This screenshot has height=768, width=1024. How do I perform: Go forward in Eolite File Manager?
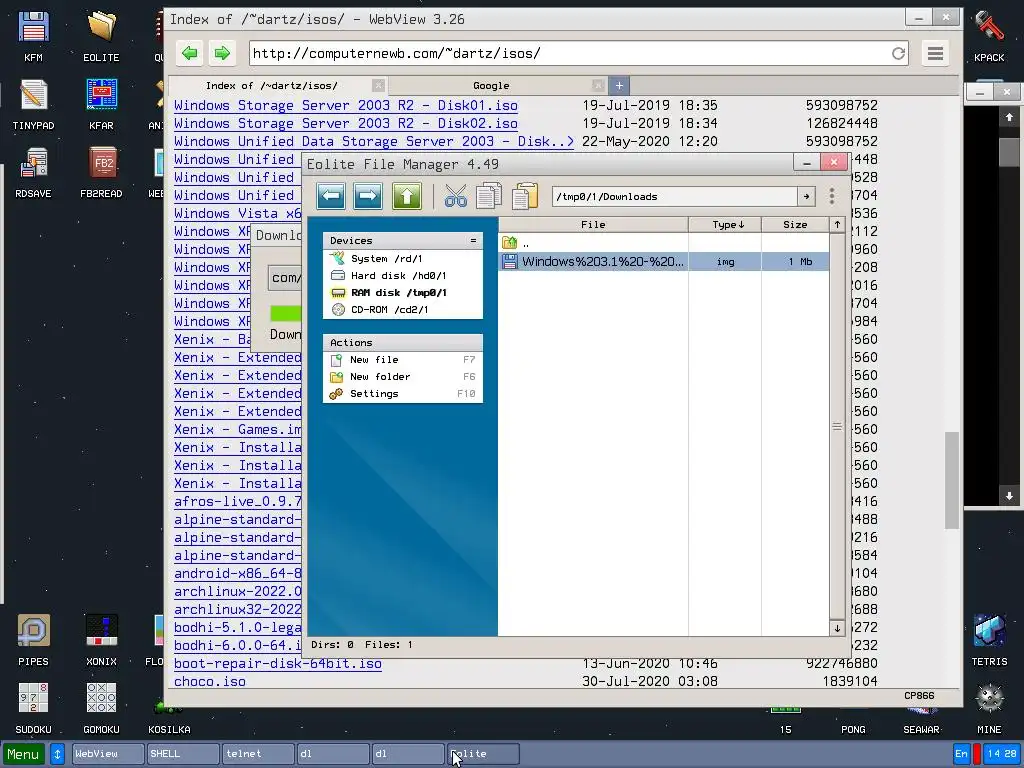368,196
